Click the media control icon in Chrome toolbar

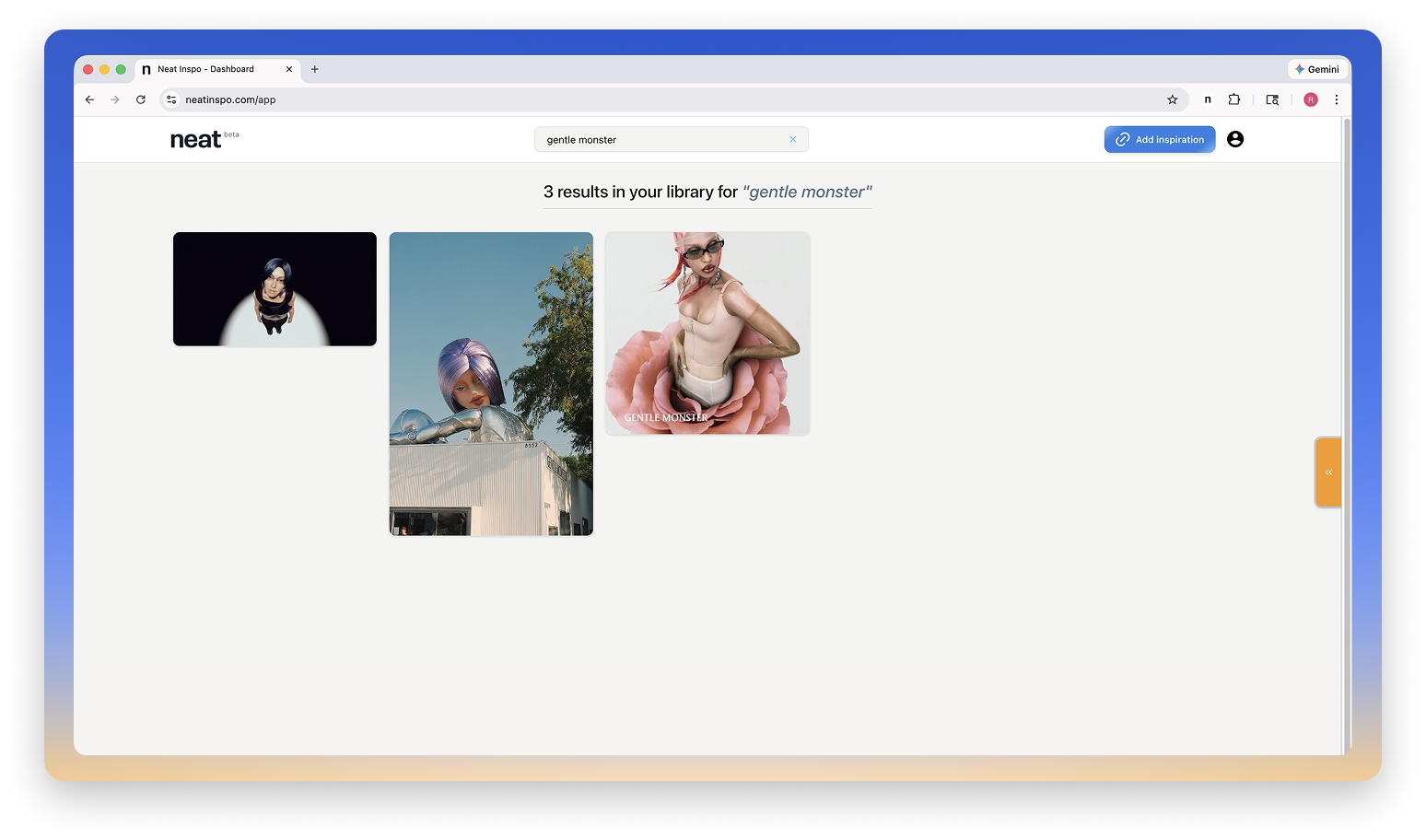(1272, 99)
